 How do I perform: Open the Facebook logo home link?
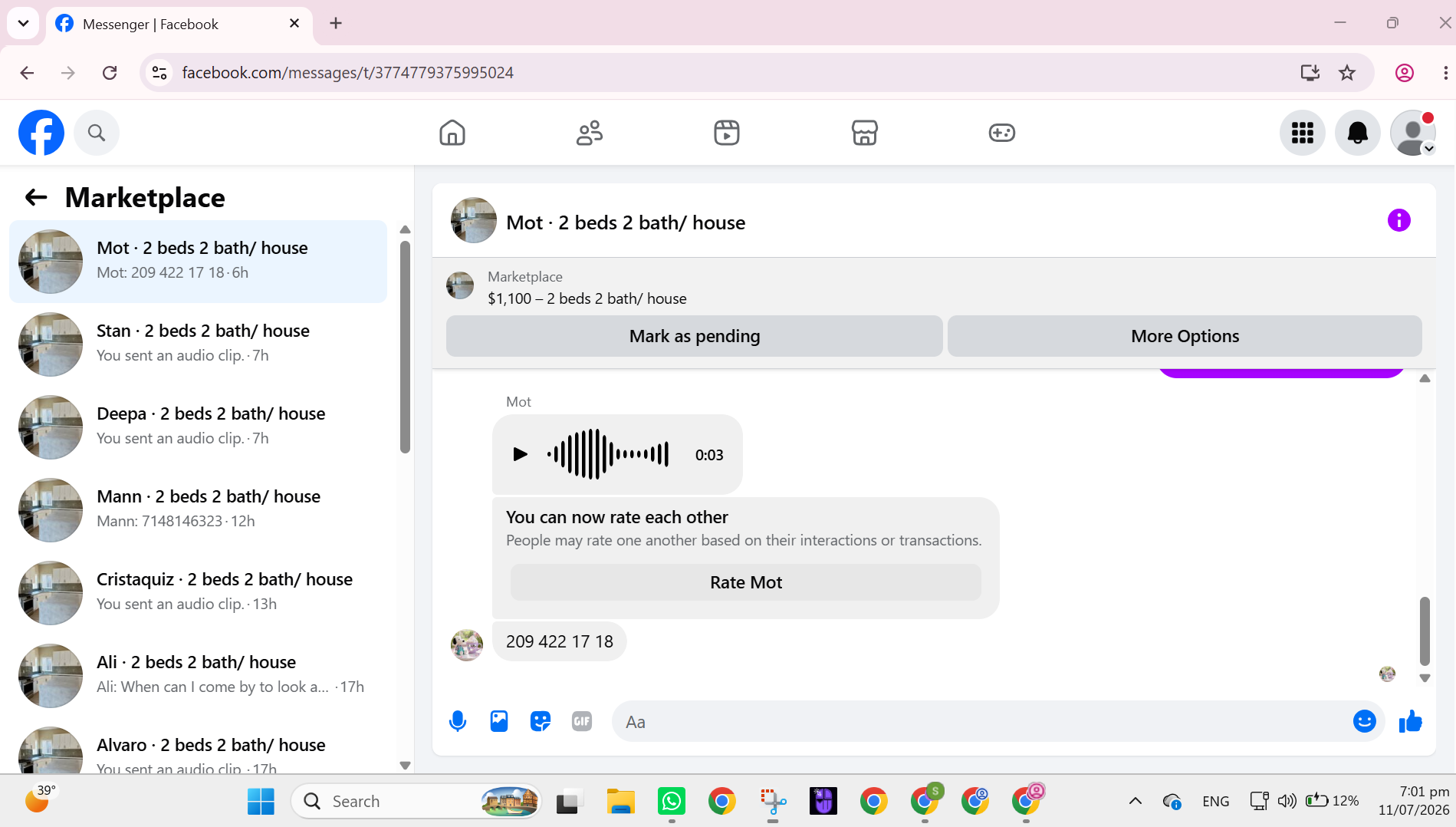41,133
